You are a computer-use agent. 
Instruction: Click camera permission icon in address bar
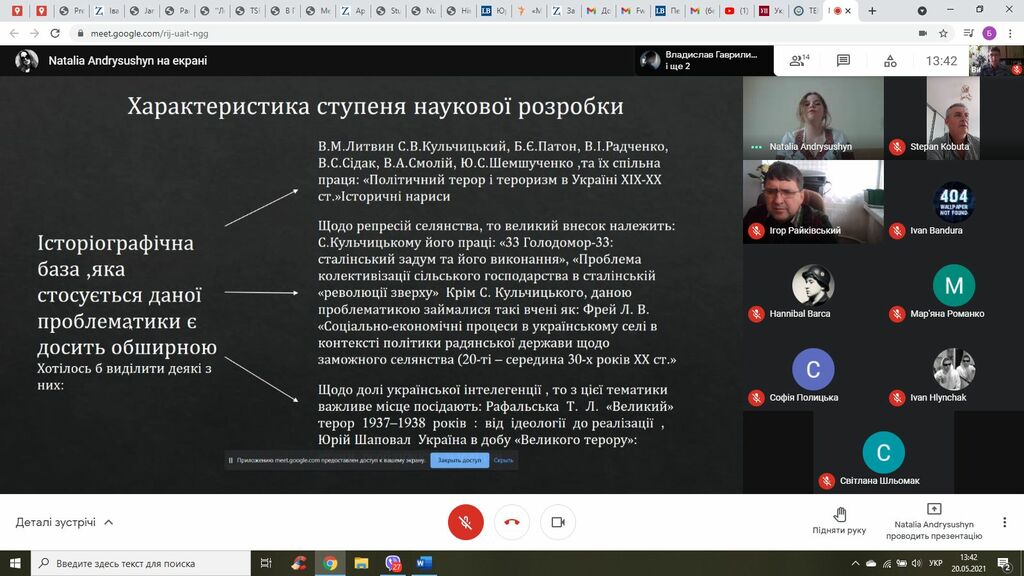(922, 33)
